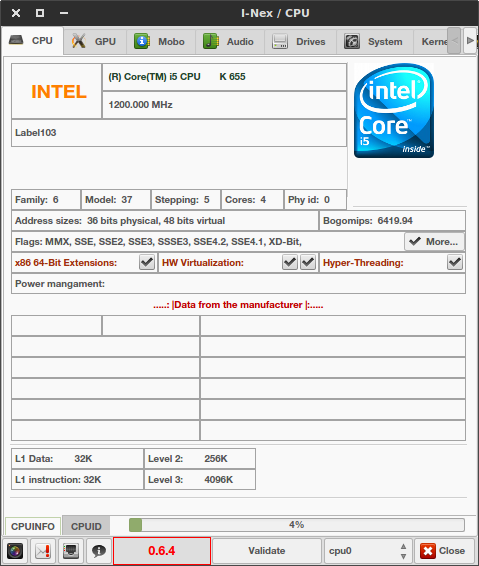Image resolution: width=479 pixels, height=566 pixels.
Task: Click the System tab icon
Action: click(x=352, y=41)
